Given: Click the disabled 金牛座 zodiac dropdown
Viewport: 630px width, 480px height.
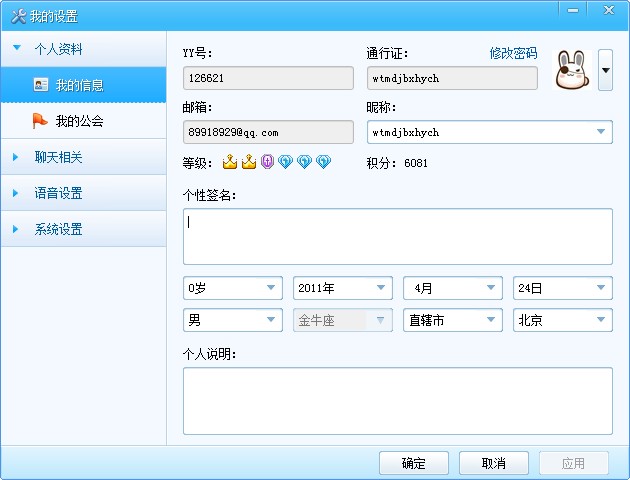Looking at the screenshot, I should point(343,320).
